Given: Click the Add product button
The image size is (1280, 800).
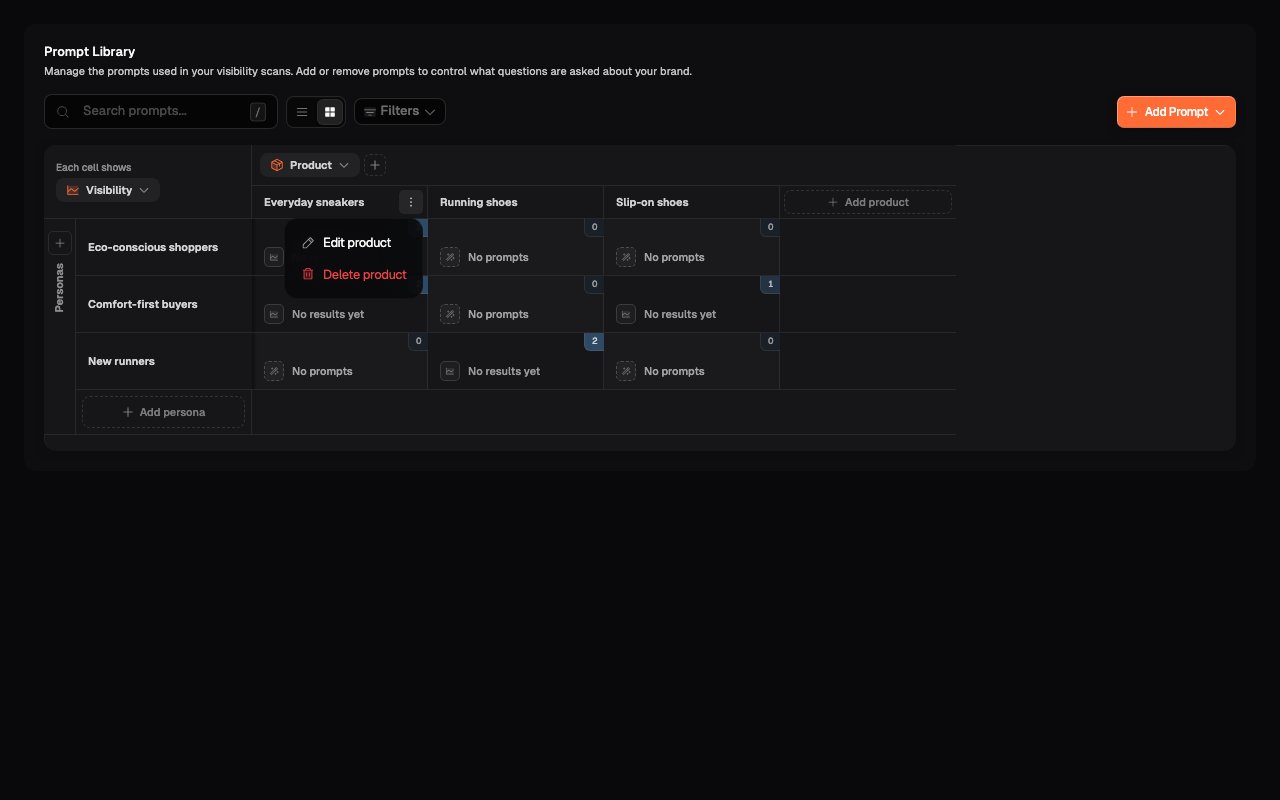Looking at the screenshot, I should pyautogui.click(x=868, y=202).
